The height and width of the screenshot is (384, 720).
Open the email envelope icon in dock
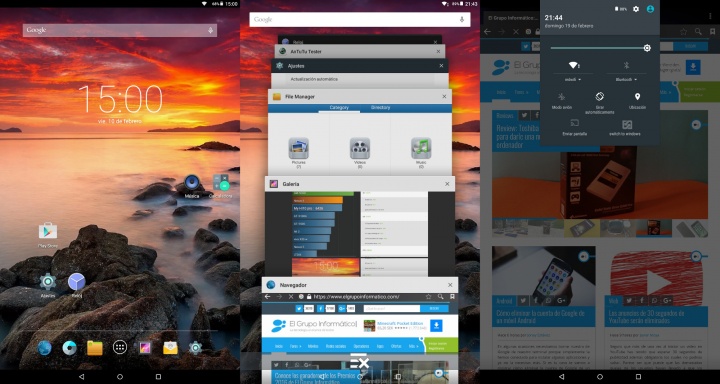point(170,348)
